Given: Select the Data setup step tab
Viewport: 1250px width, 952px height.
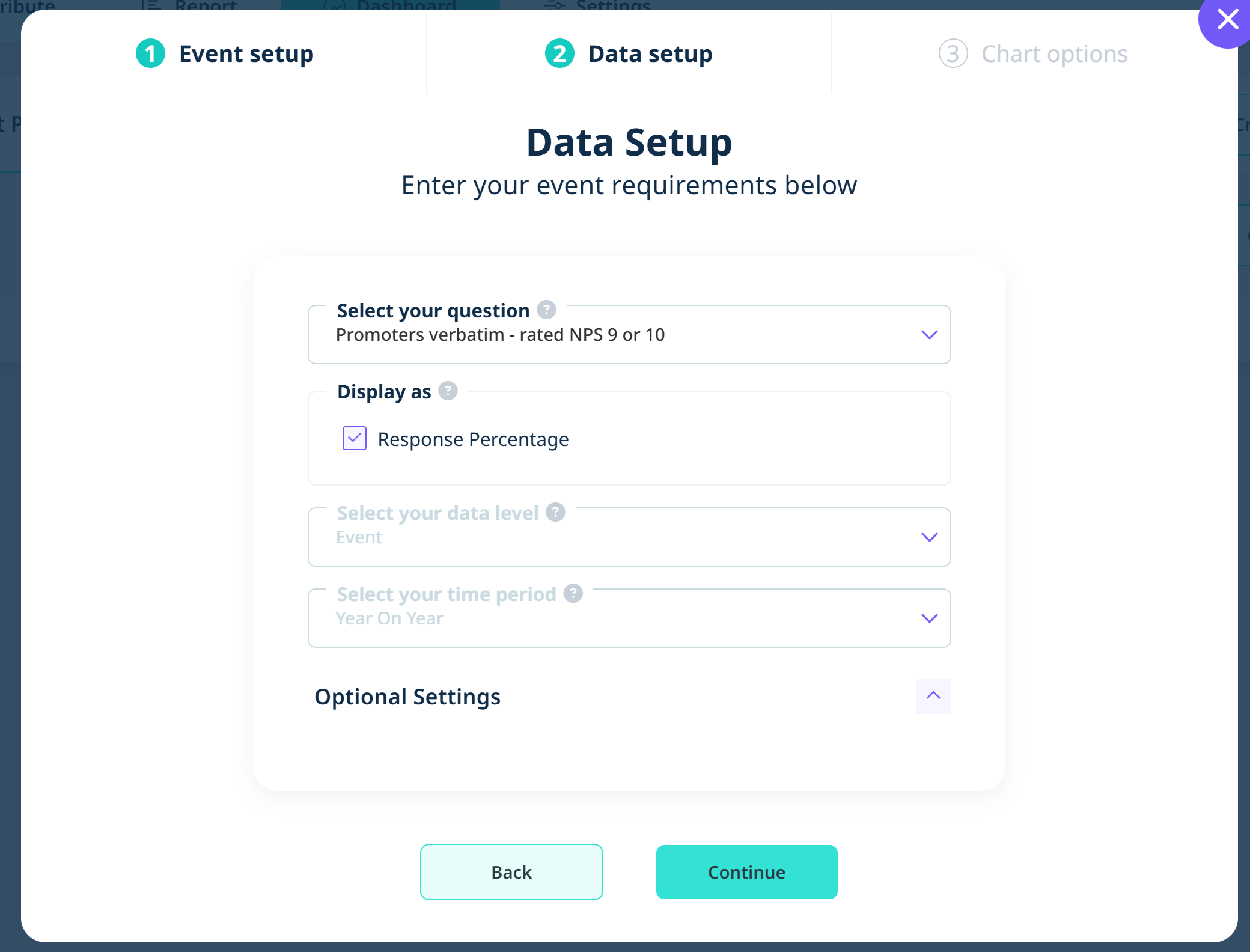Looking at the screenshot, I should pos(650,54).
